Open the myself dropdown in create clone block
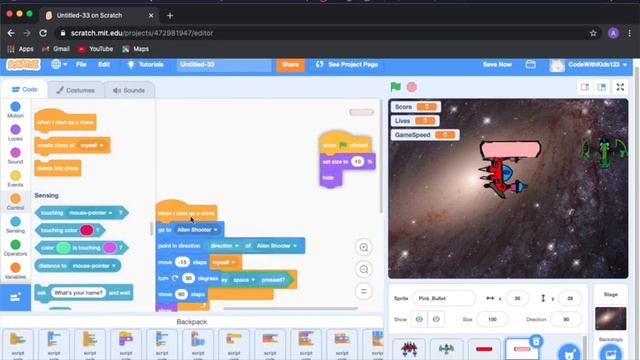The image size is (640, 360). [92, 145]
